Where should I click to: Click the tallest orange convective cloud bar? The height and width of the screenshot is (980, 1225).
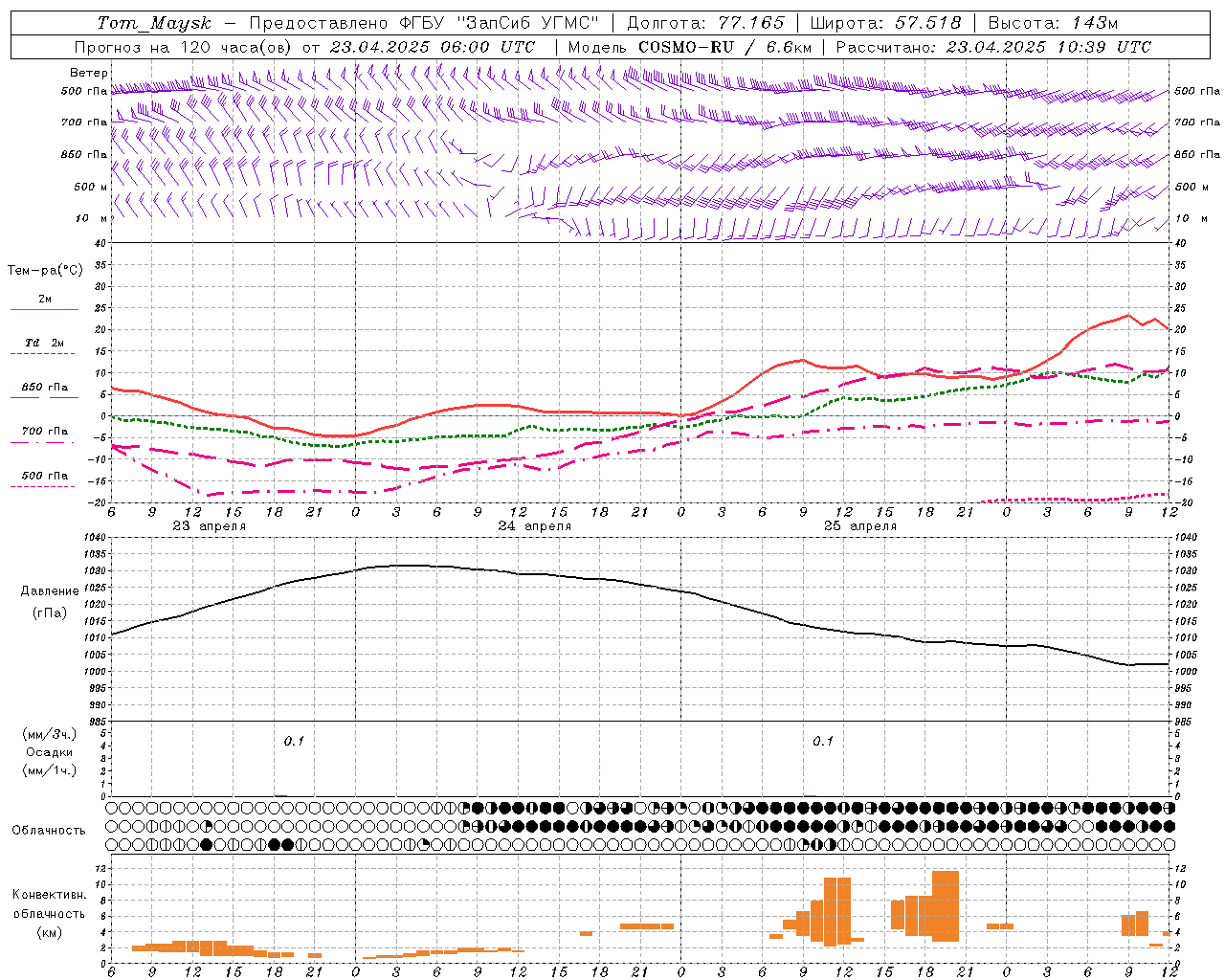(946, 906)
